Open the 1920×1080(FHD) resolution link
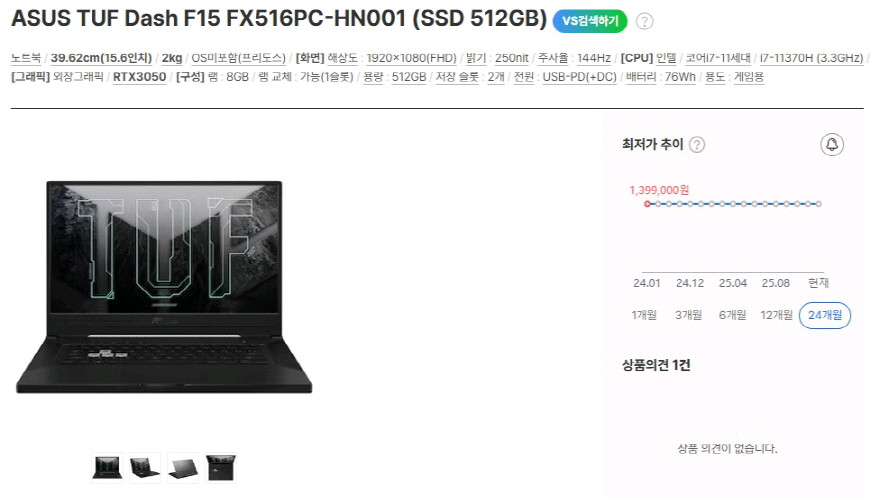The image size is (888, 499). pyautogui.click(x=411, y=58)
